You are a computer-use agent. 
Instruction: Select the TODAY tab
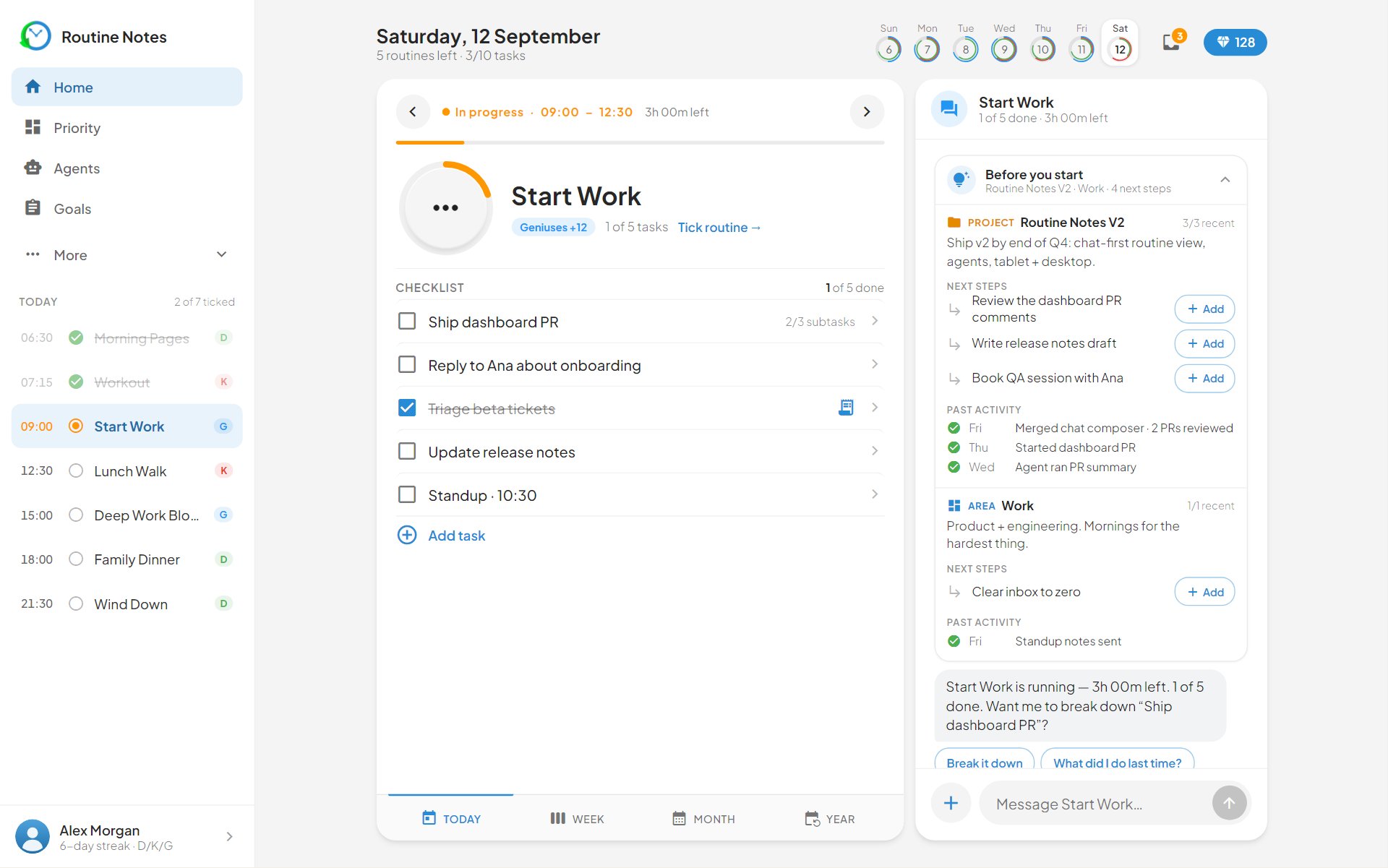click(450, 818)
